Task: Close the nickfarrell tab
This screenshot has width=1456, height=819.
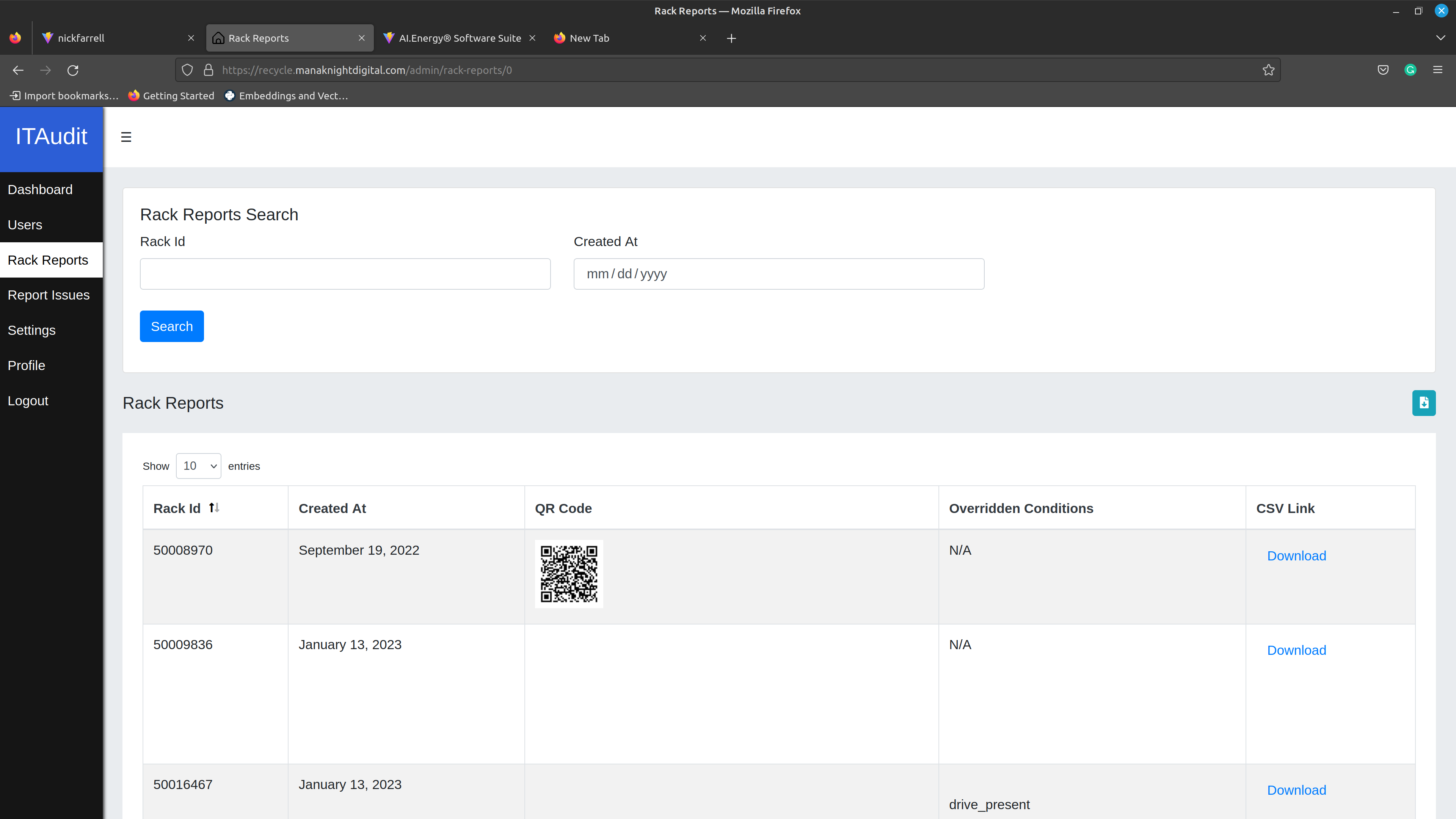Action: point(191,38)
